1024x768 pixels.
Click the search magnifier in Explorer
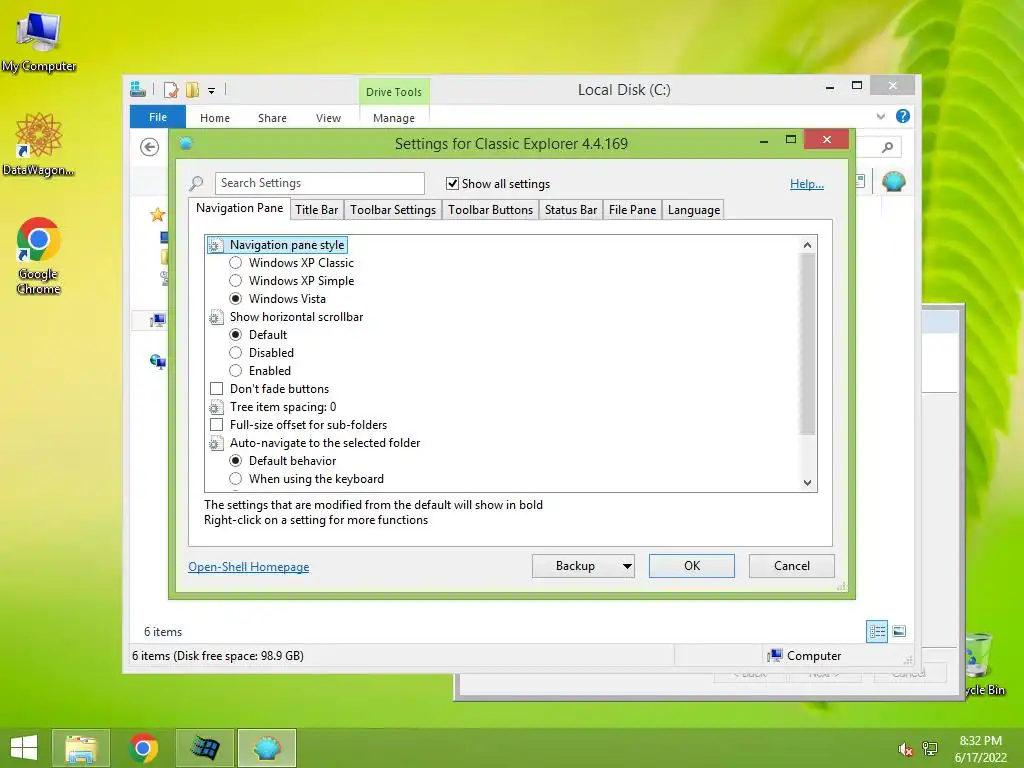[x=887, y=147]
